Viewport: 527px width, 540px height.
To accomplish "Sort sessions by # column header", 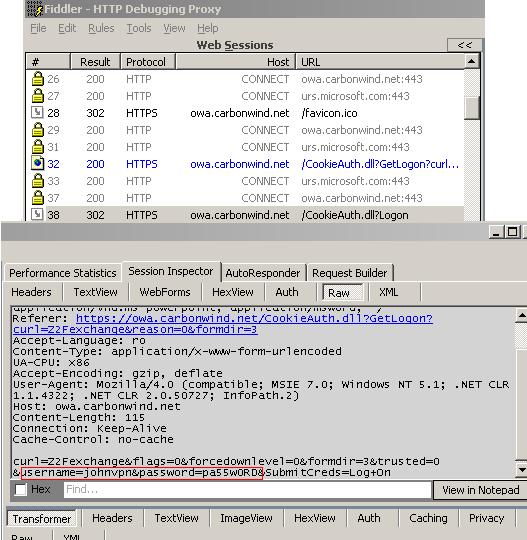I will (48, 62).
